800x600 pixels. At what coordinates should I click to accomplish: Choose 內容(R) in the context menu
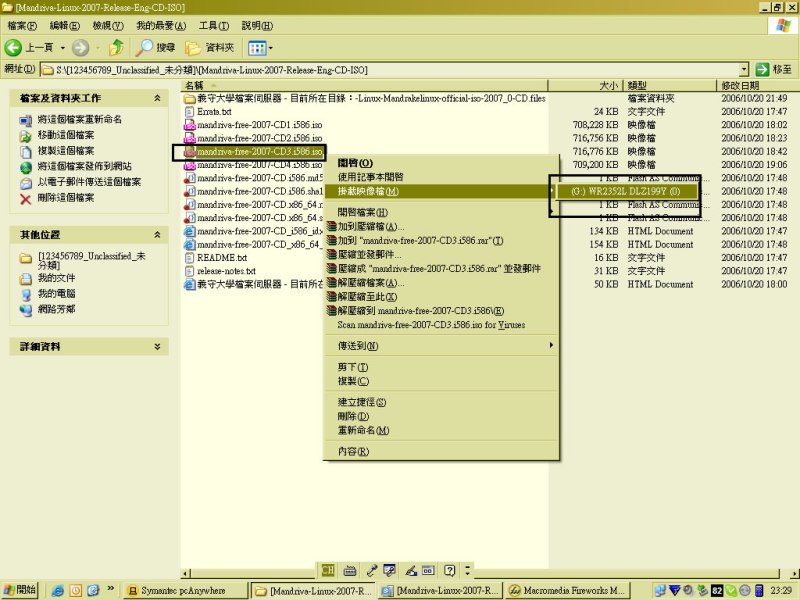point(442,451)
